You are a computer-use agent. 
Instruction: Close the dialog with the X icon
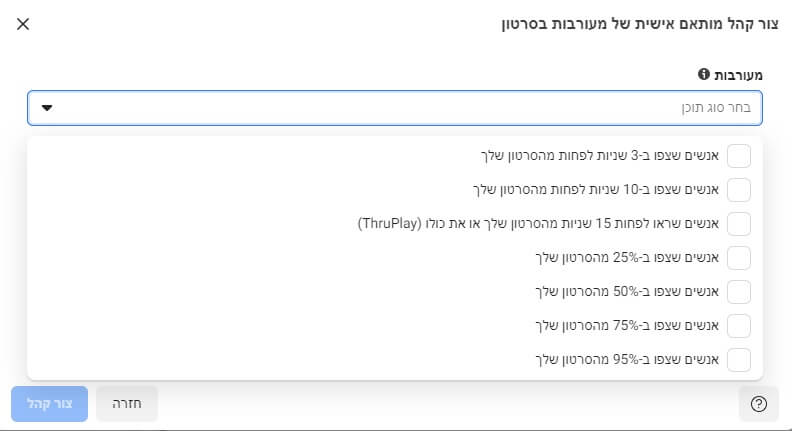(23, 24)
